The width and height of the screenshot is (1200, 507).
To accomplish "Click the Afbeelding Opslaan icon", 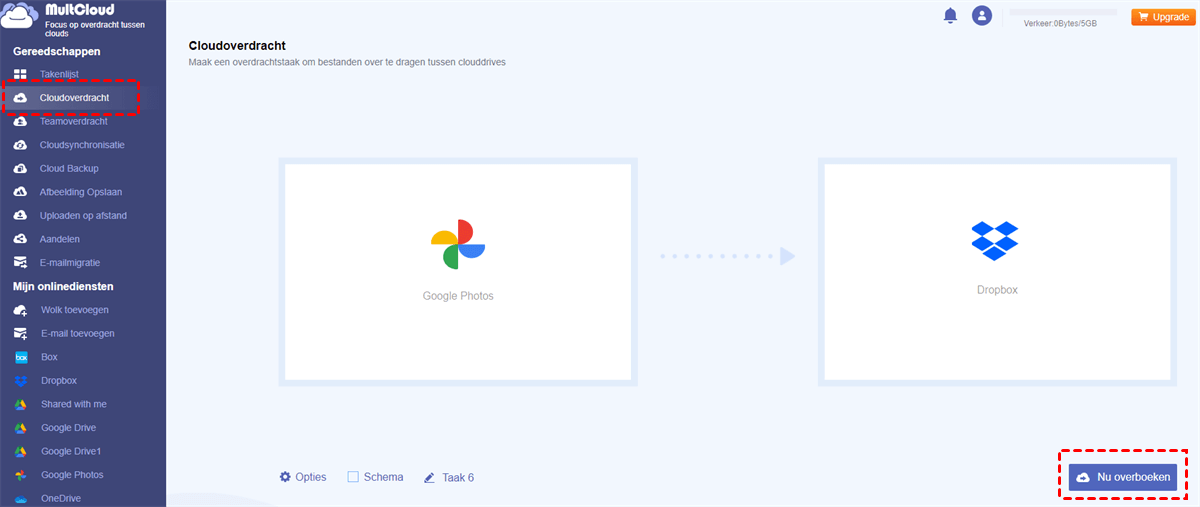I will 20,192.
